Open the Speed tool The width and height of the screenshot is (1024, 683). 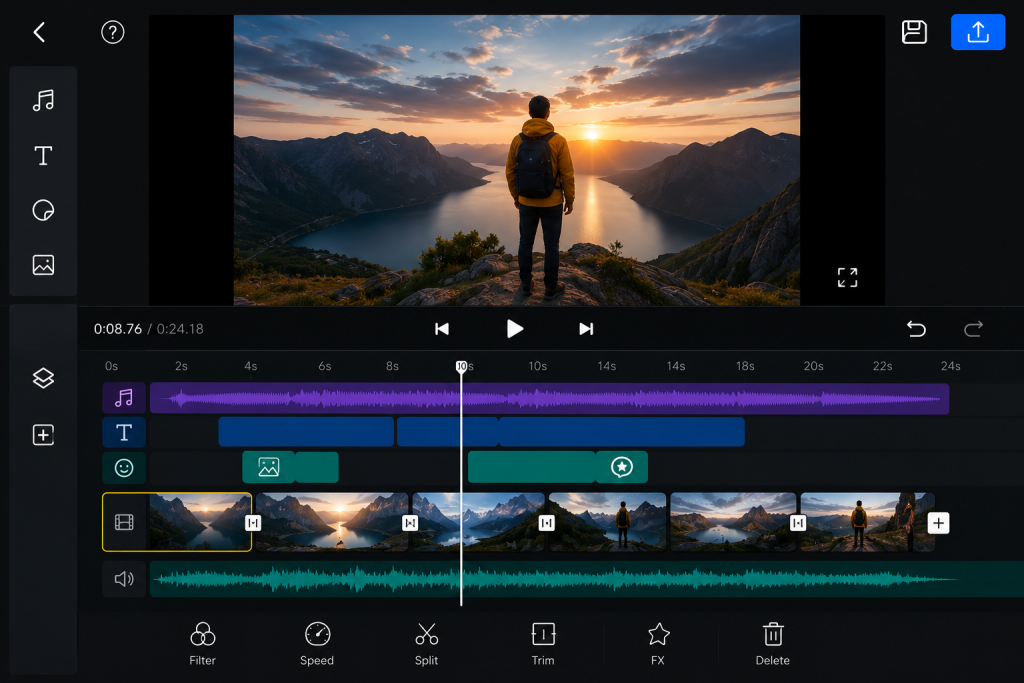(317, 644)
